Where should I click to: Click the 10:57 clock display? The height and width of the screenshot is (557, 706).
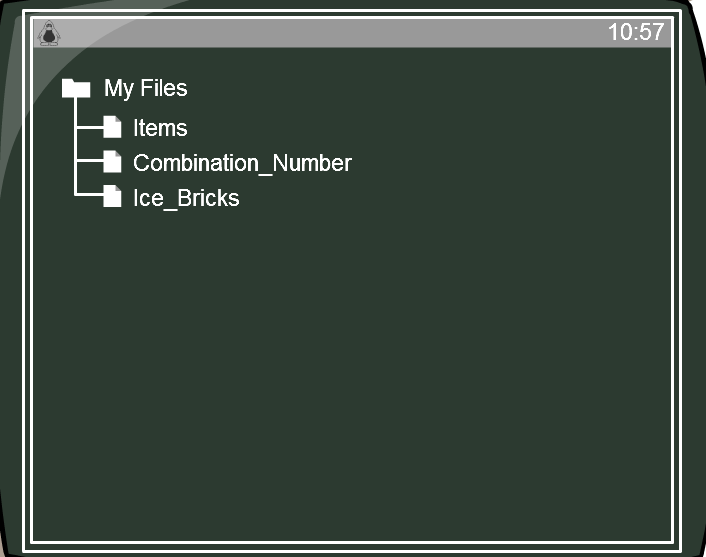tap(636, 32)
